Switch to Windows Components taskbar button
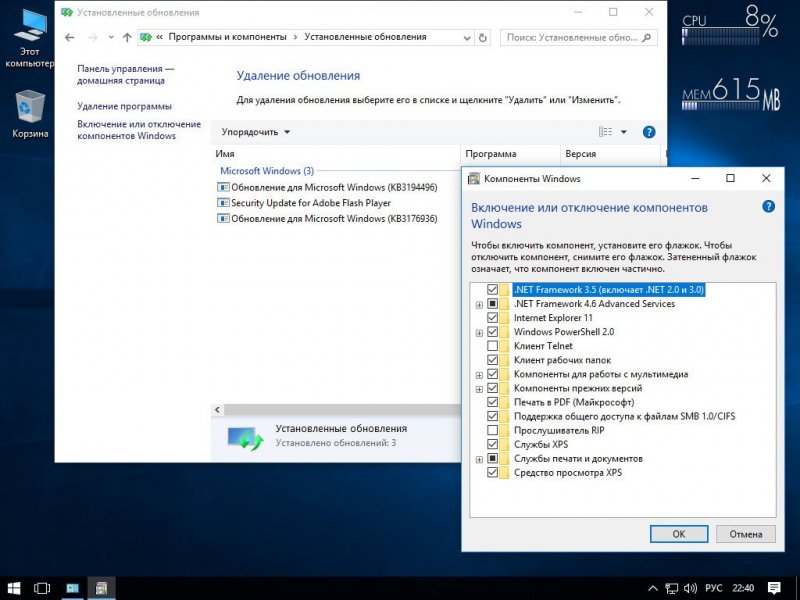 (101, 588)
